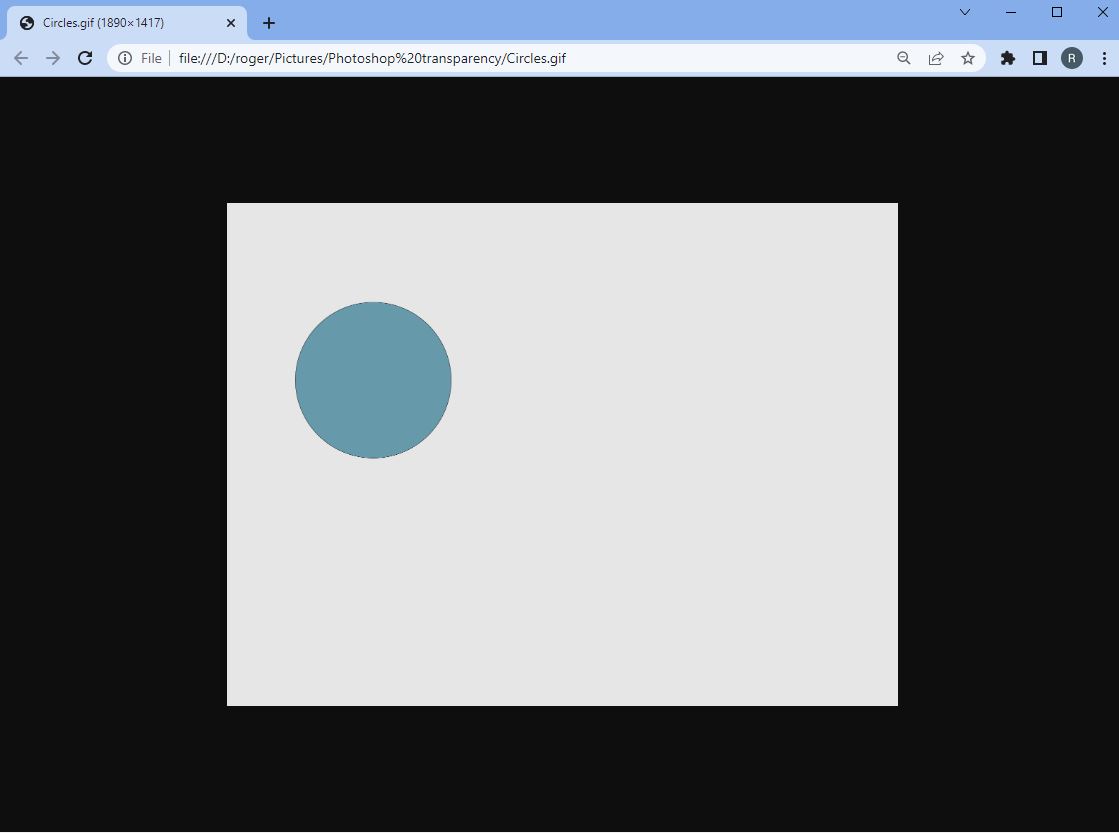Open a new tab with the plus button
The height and width of the screenshot is (833, 1119).
[x=268, y=22]
